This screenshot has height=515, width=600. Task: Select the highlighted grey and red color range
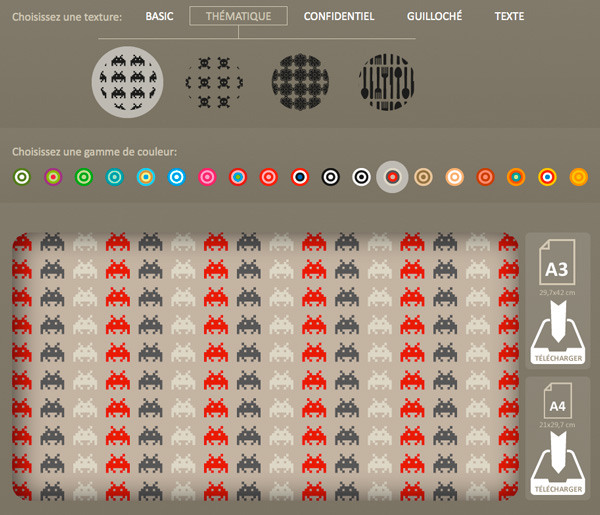pos(392,177)
